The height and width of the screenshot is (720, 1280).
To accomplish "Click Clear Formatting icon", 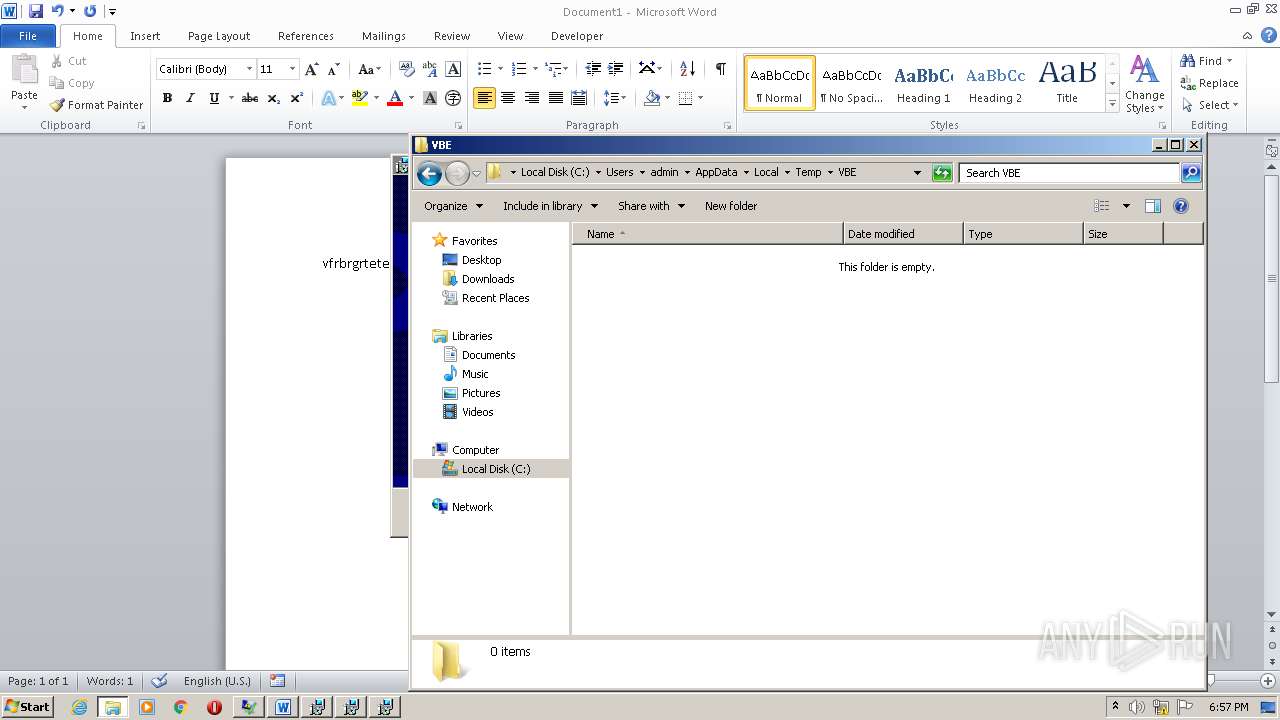I will (x=406, y=69).
